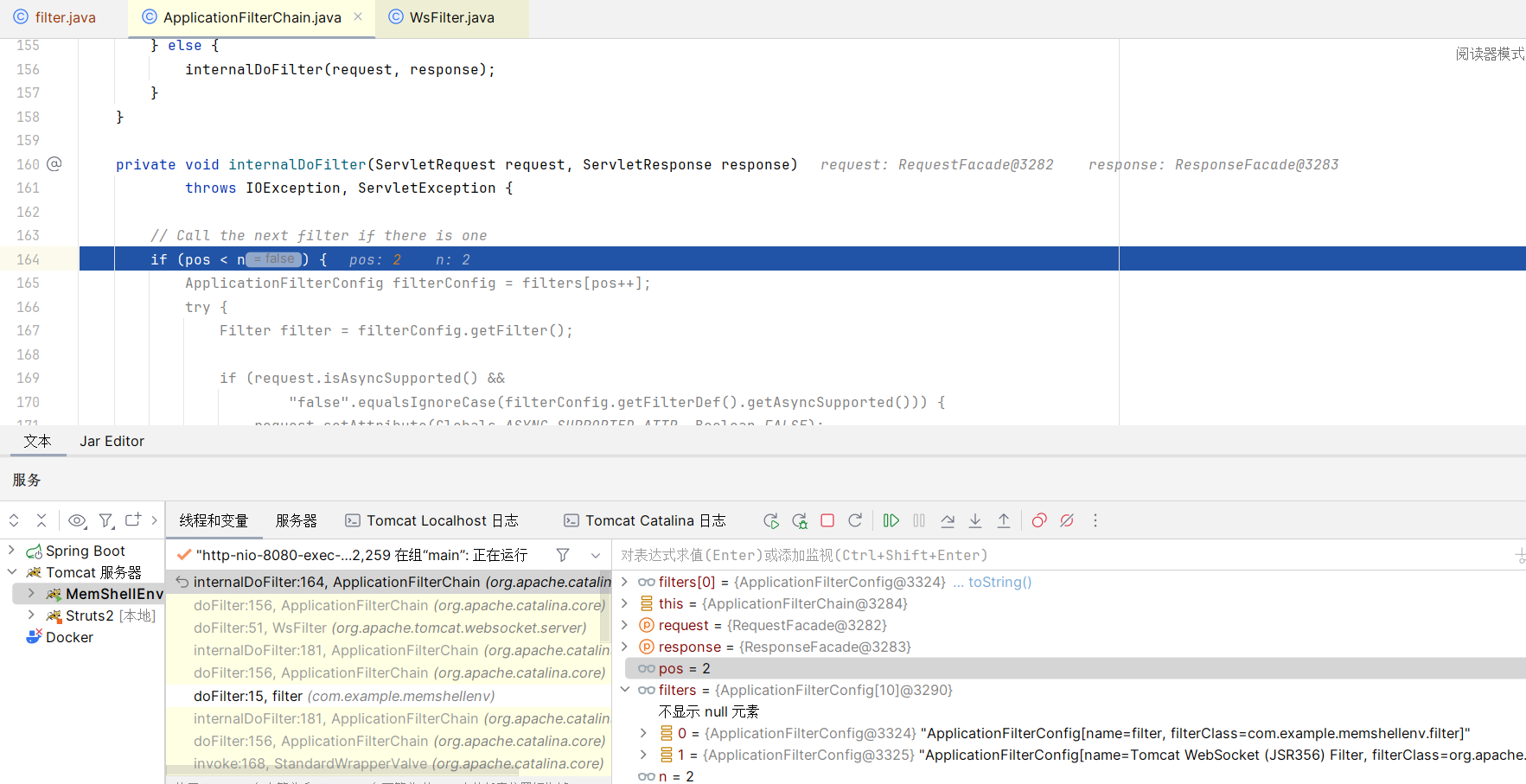Collapse the filters array variable
The height and width of the screenshot is (784, 1526).
625,690
